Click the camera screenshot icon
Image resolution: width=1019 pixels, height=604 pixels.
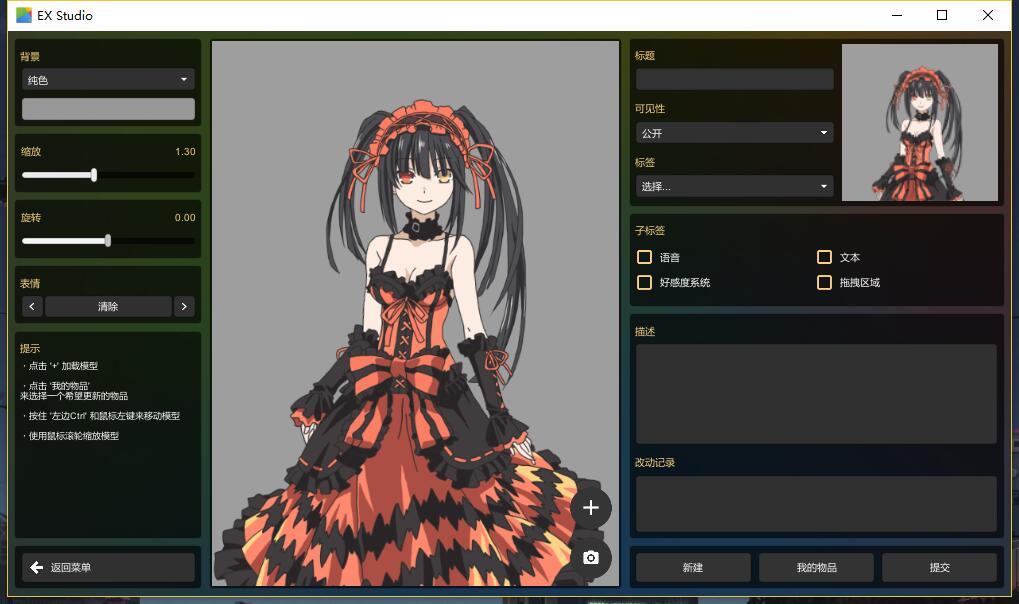[x=590, y=557]
